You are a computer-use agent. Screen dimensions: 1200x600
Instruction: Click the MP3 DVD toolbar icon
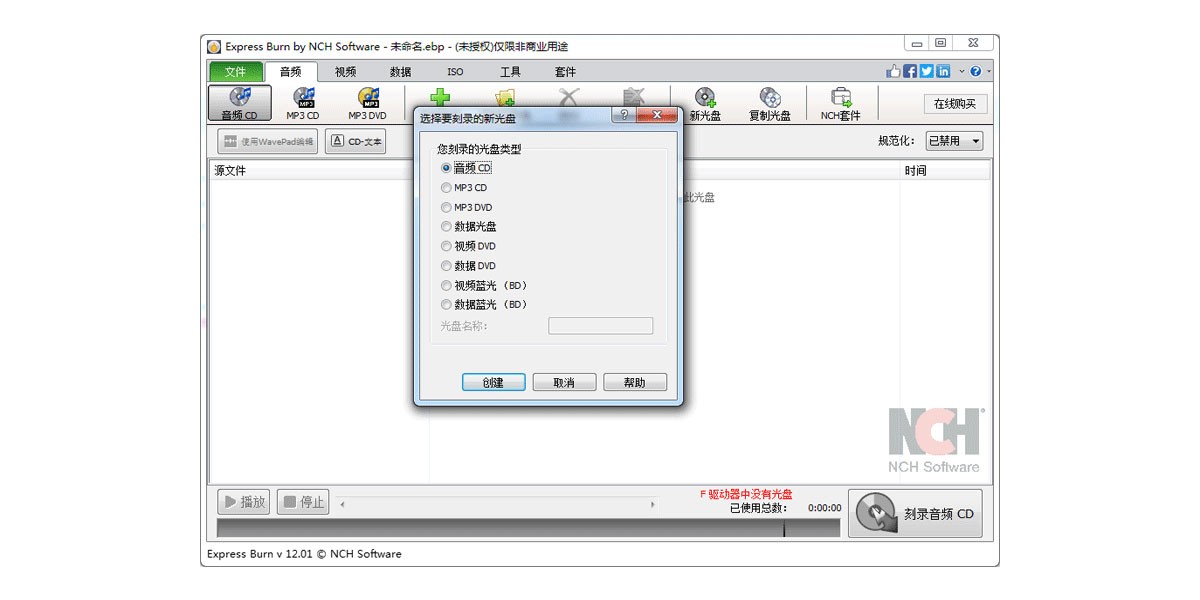tap(367, 103)
